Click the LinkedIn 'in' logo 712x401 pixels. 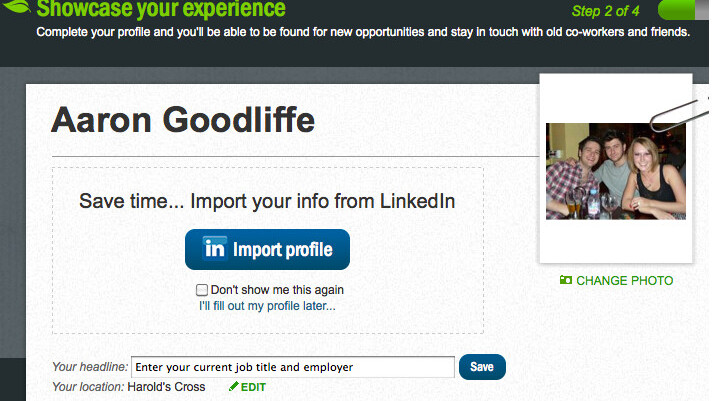215,249
